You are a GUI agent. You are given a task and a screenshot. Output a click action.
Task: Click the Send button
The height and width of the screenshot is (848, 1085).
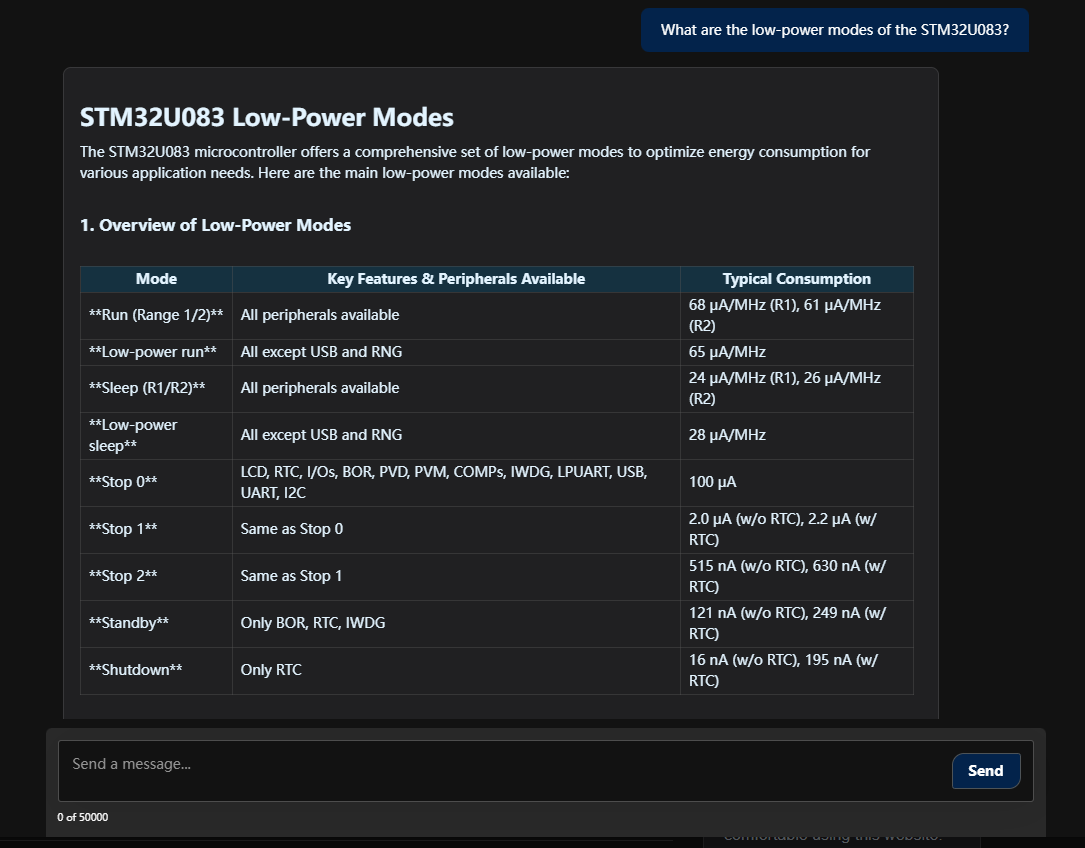[985, 770]
